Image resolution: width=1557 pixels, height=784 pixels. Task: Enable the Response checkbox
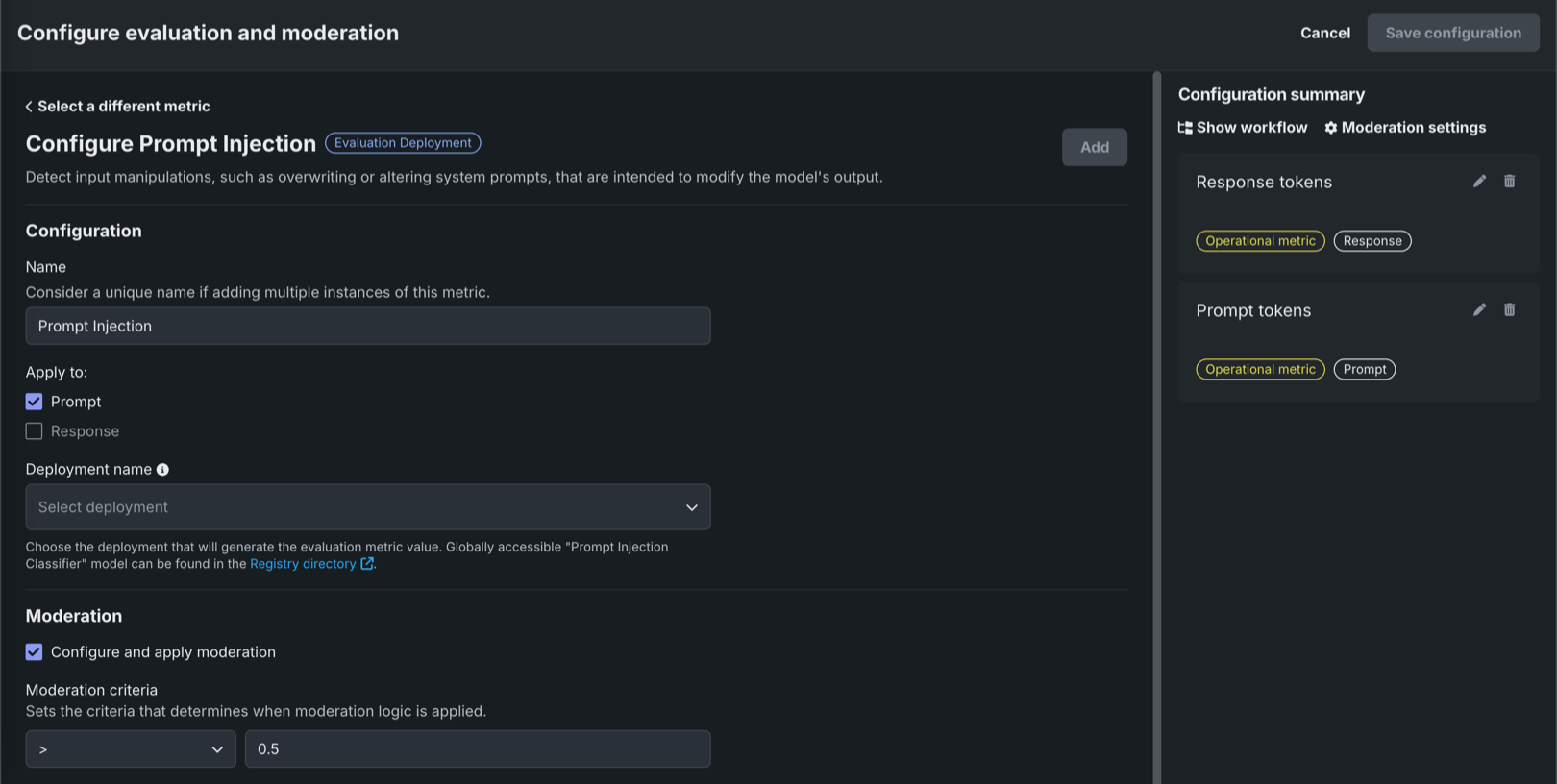coord(35,431)
